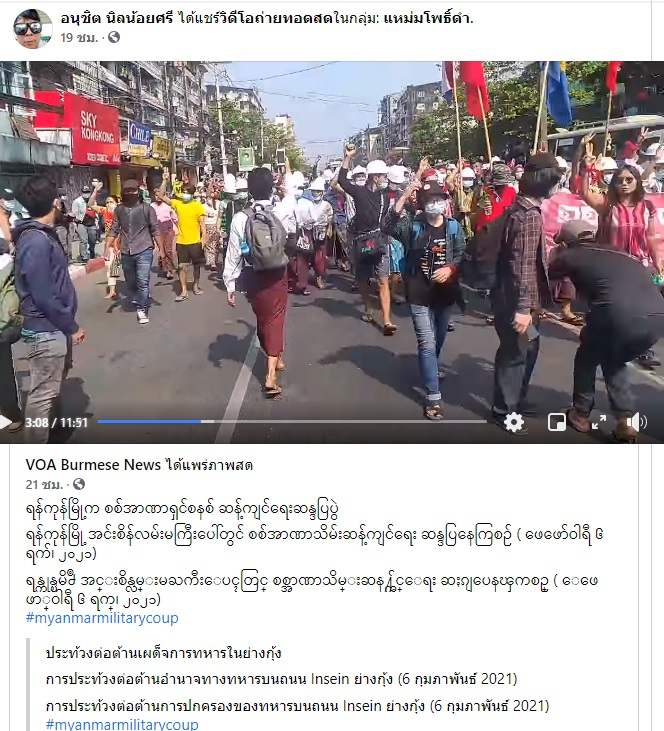Open the VOA Burmese News page

(x=93, y=465)
